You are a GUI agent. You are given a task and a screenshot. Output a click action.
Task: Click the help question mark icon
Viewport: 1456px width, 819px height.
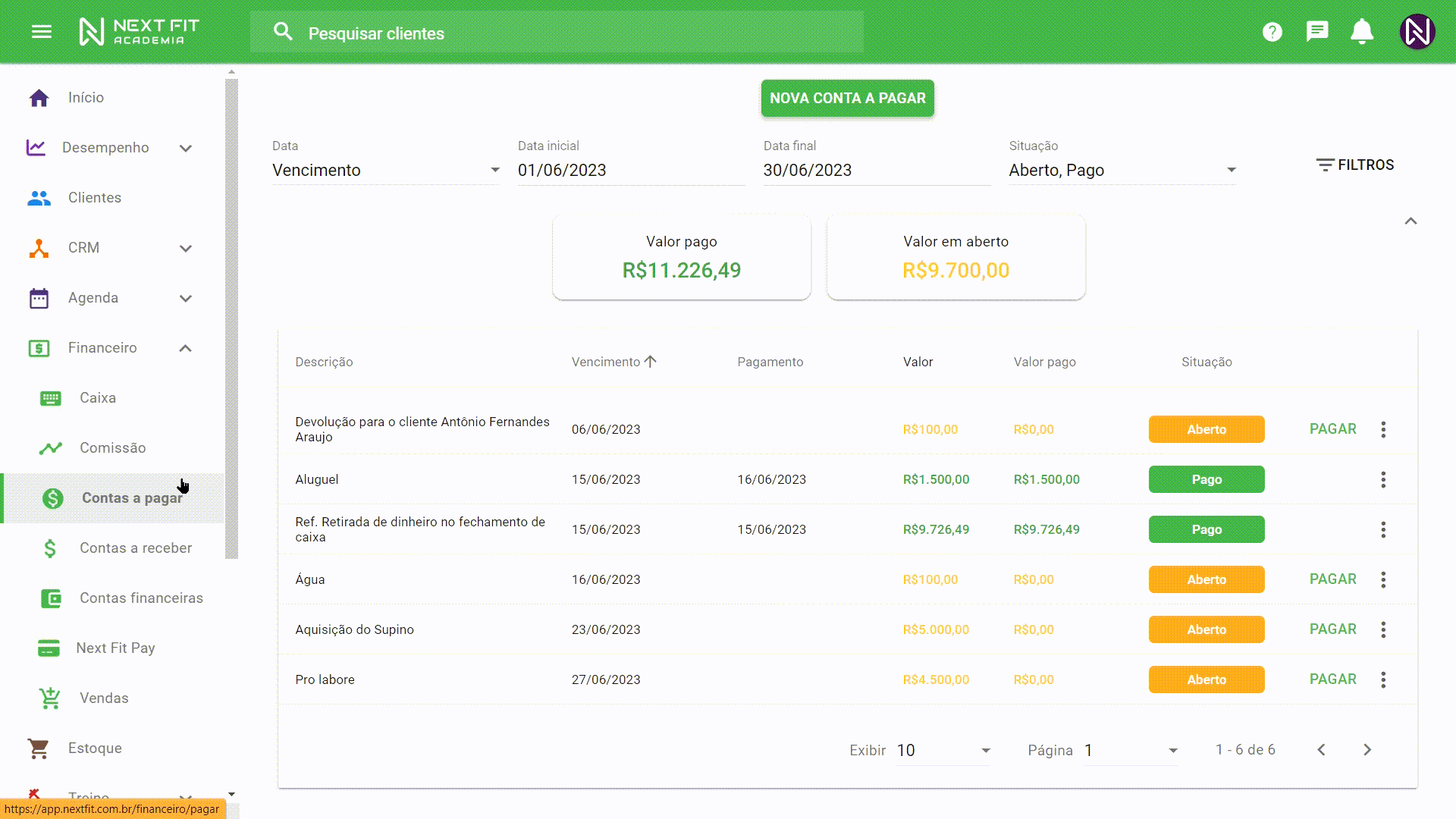[1272, 32]
